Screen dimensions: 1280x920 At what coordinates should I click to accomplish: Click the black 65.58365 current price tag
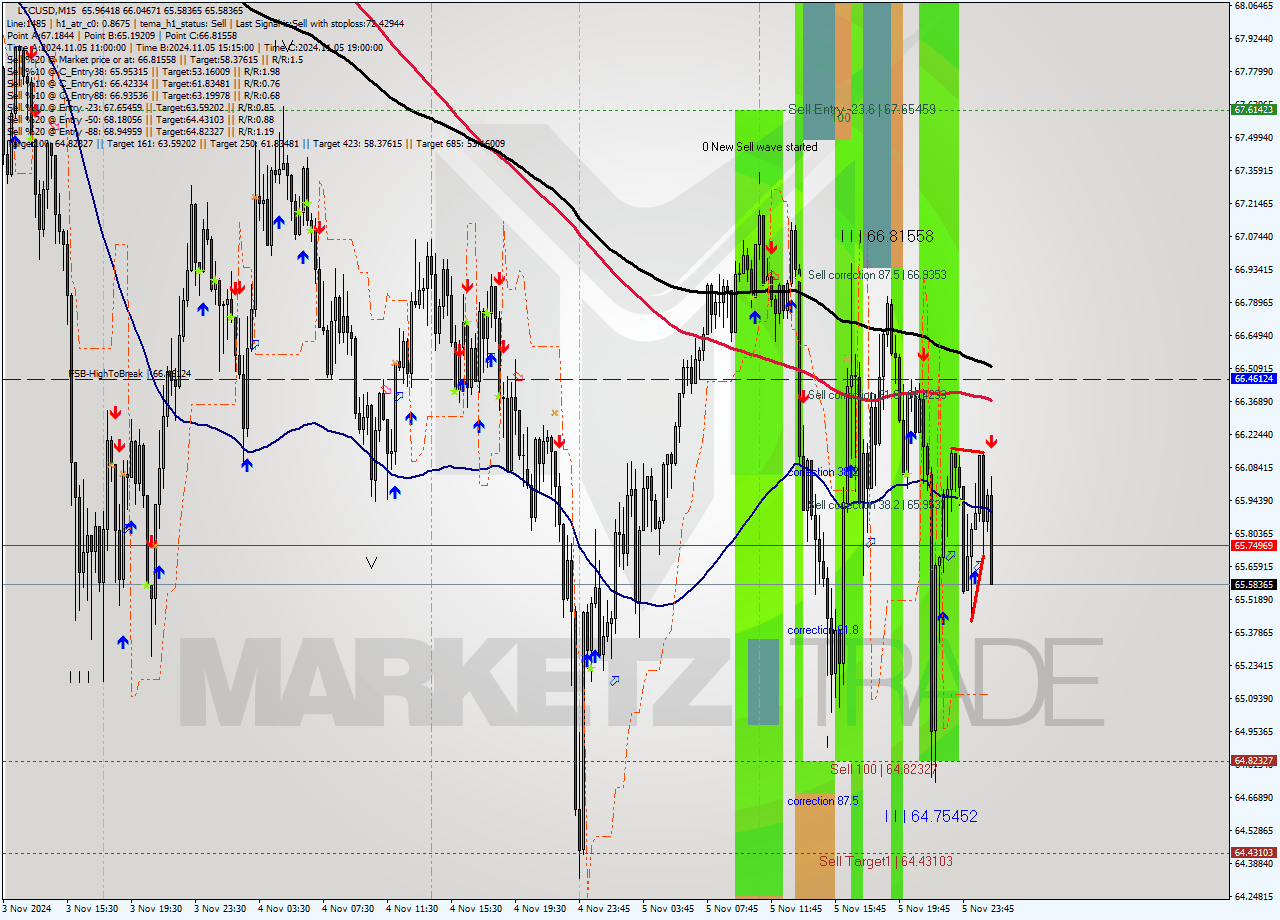1254,584
